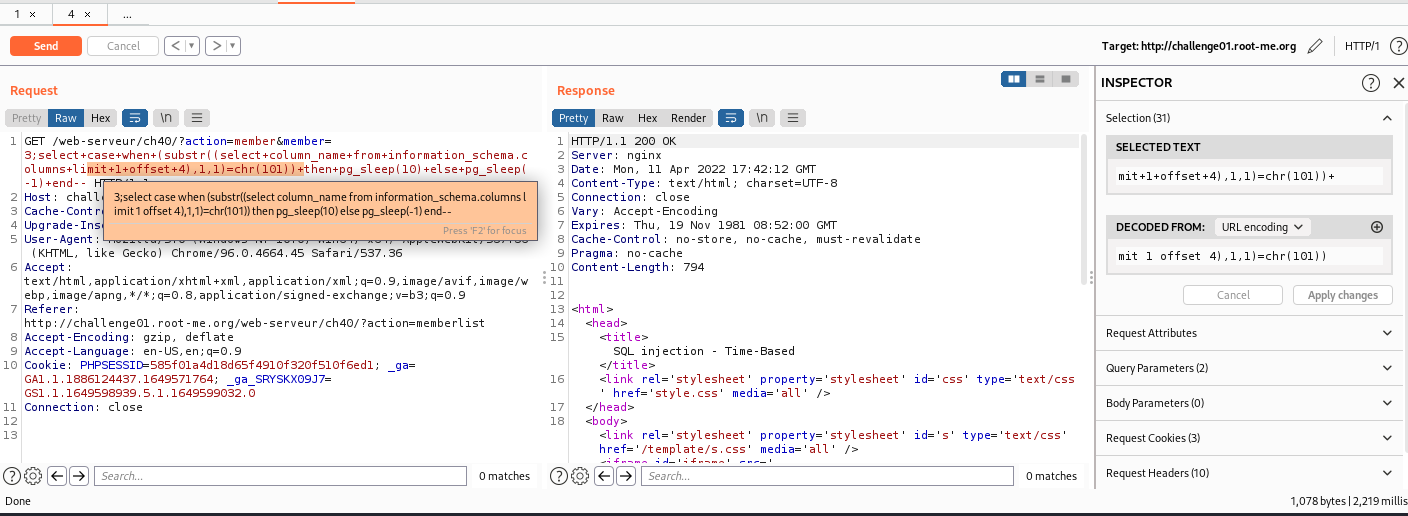This screenshot has width=1408, height=516.
Task: Open URL encoding dropdown in Decoded From
Action: 1262,227
